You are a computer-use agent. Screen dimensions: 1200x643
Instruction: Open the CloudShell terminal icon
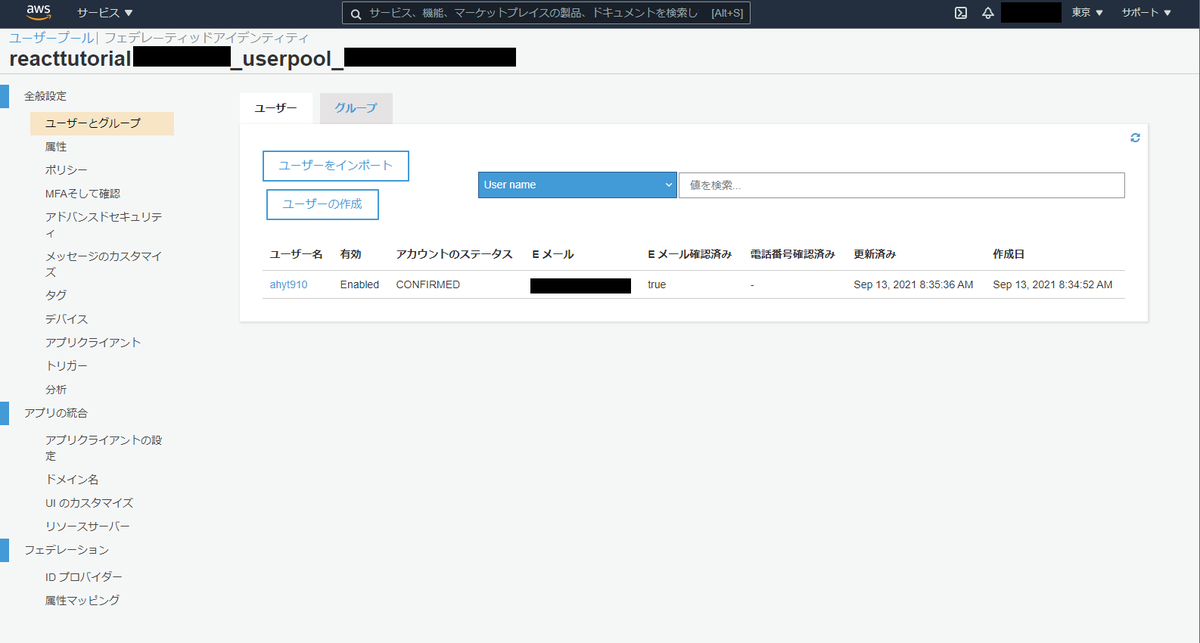click(960, 13)
